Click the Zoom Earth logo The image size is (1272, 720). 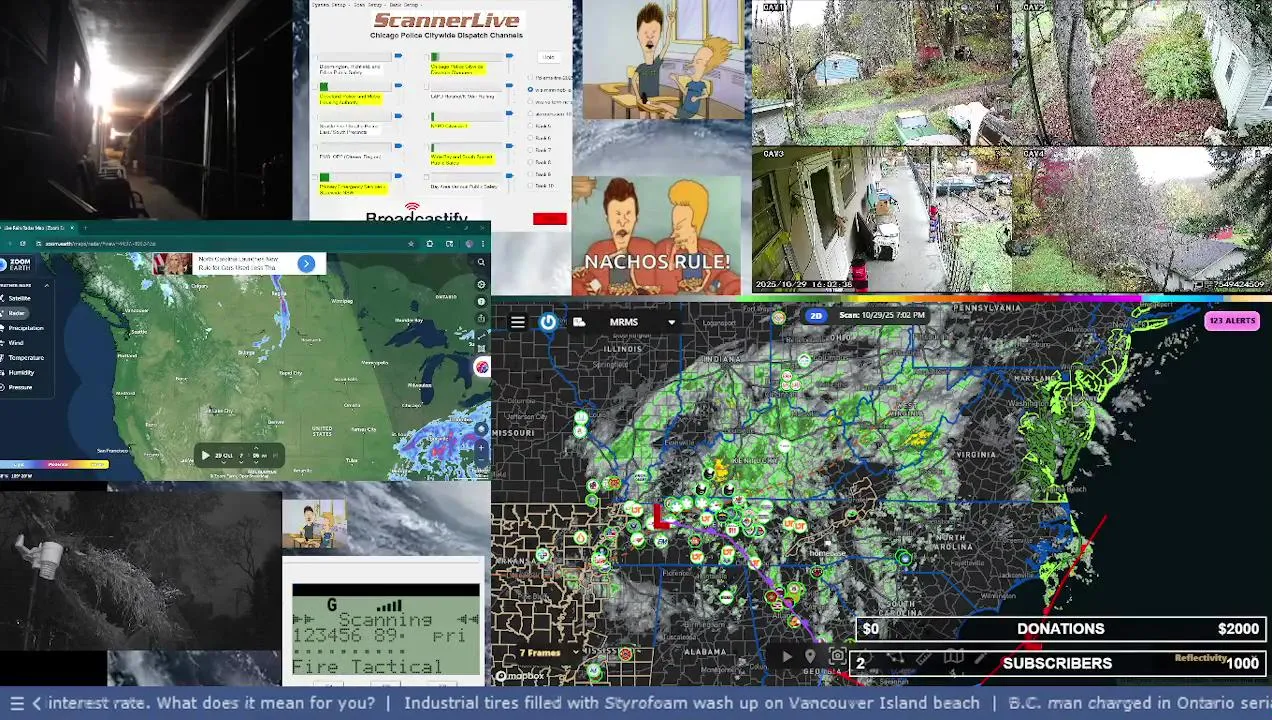click(17, 264)
